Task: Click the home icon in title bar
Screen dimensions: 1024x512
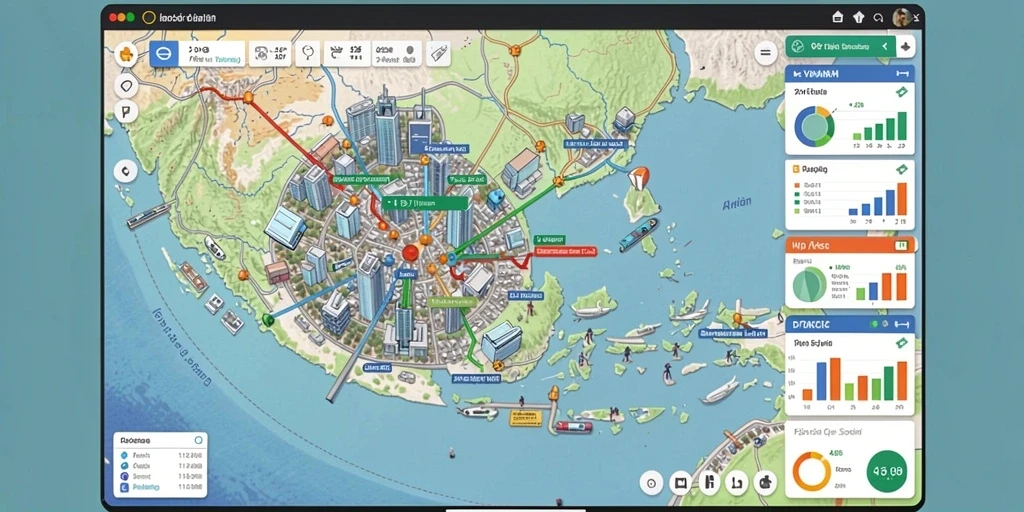Action: (838, 18)
